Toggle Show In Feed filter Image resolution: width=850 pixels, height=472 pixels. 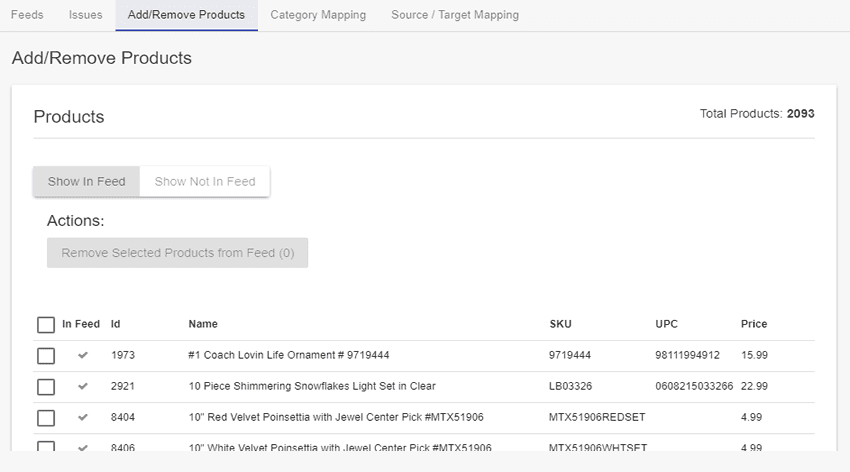tap(87, 182)
